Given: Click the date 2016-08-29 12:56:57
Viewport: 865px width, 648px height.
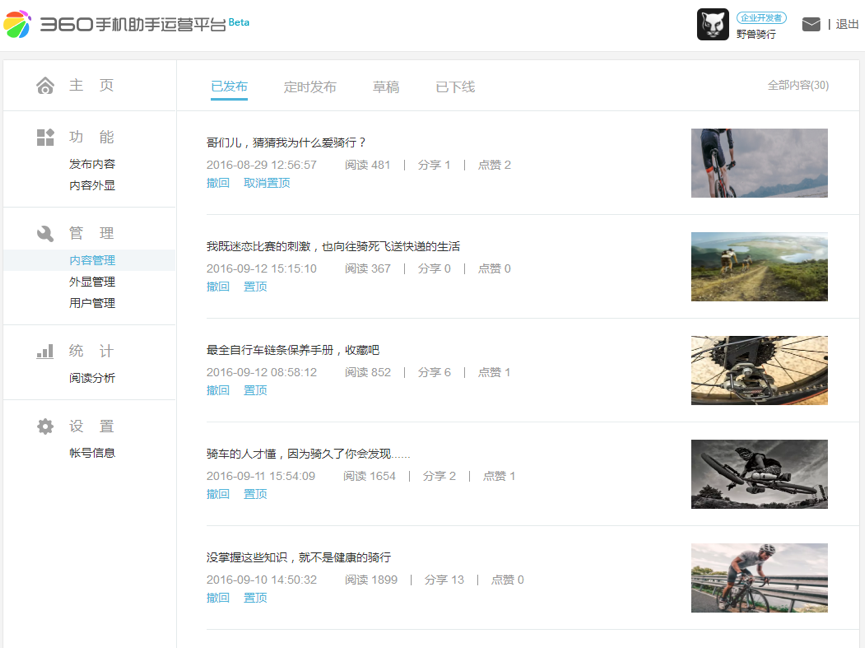Looking at the screenshot, I should pyautogui.click(x=261, y=165).
